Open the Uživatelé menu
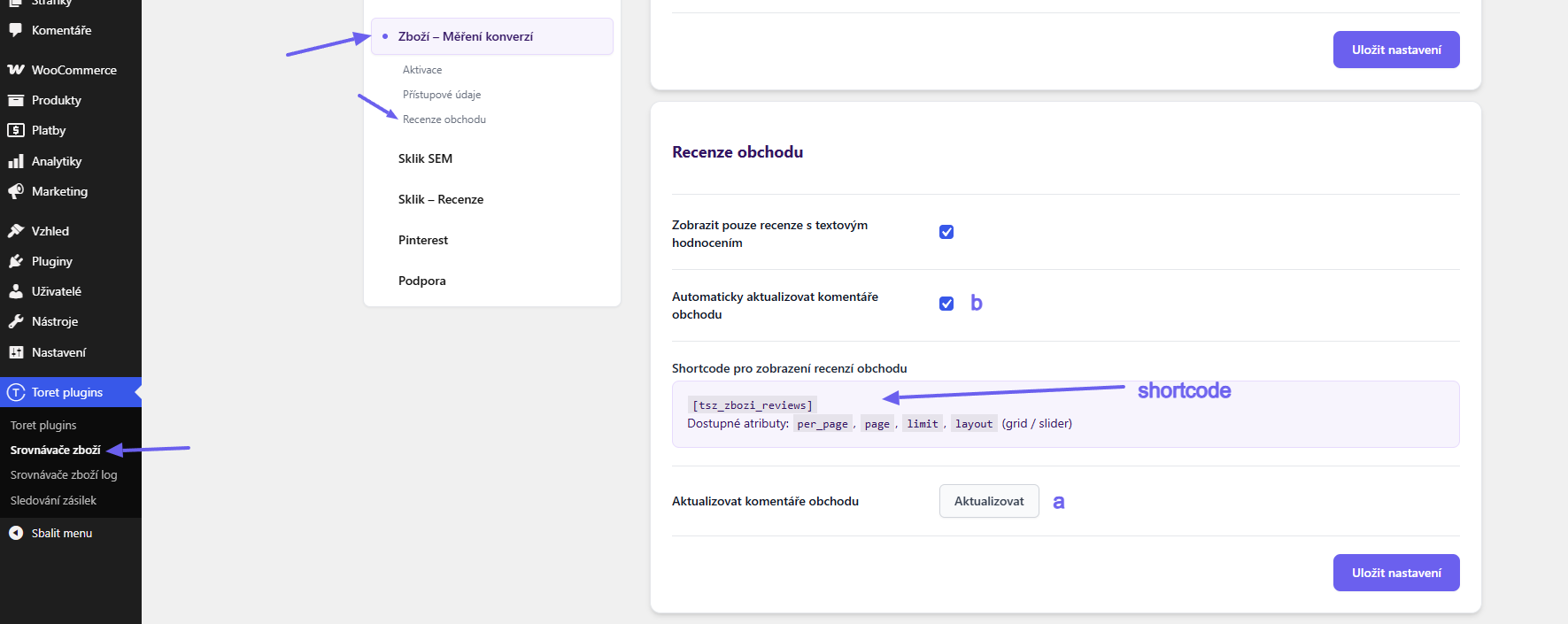1568x624 pixels. [57, 291]
